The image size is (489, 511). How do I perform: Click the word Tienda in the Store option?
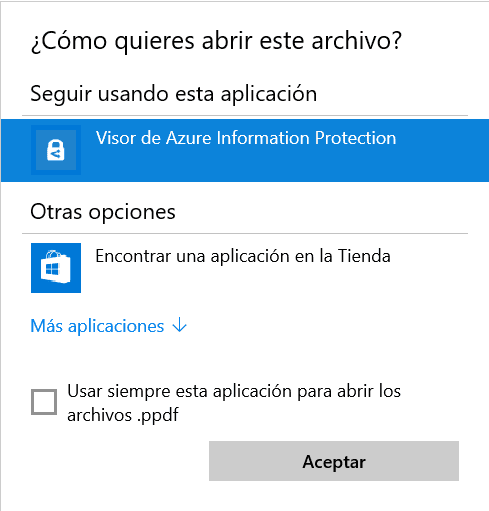pyautogui.click(x=364, y=256)
